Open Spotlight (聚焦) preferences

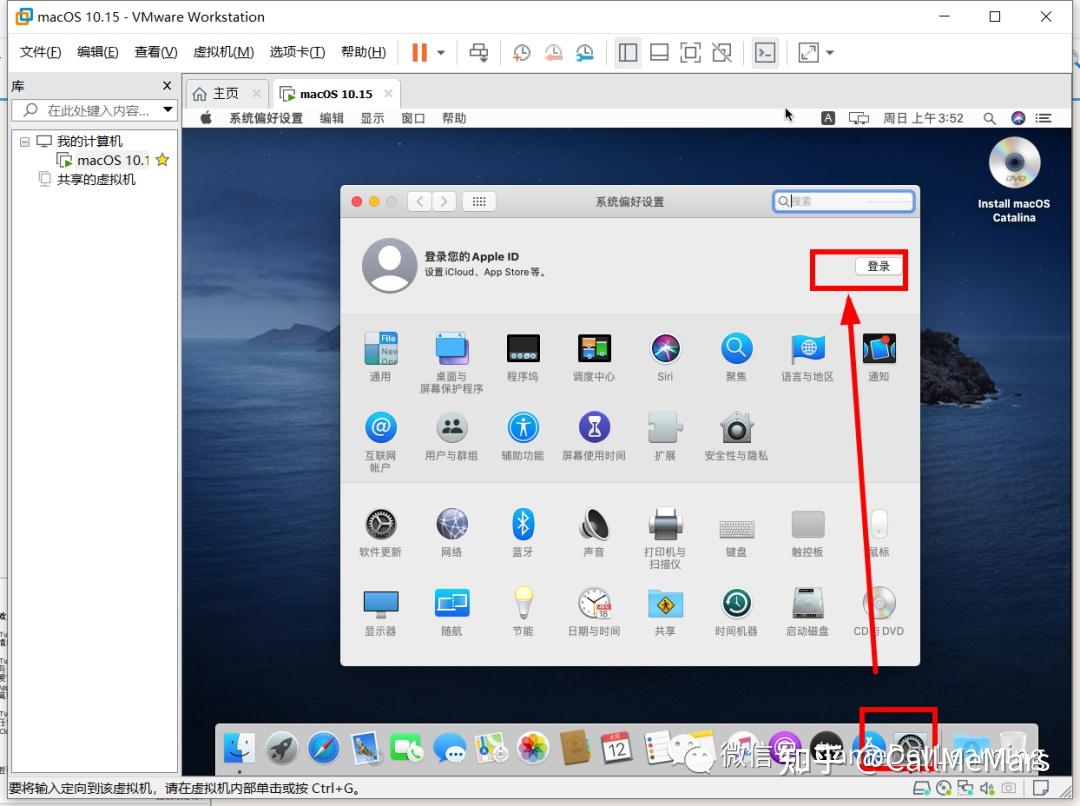[x=736, y=357]
